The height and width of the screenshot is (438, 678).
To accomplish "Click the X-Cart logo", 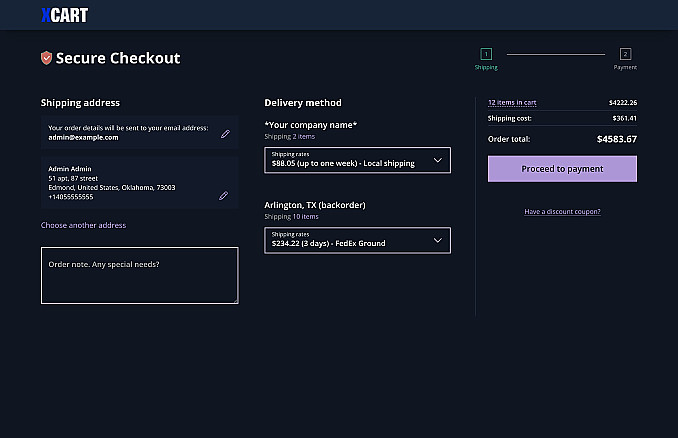I will tap(64, 15).
